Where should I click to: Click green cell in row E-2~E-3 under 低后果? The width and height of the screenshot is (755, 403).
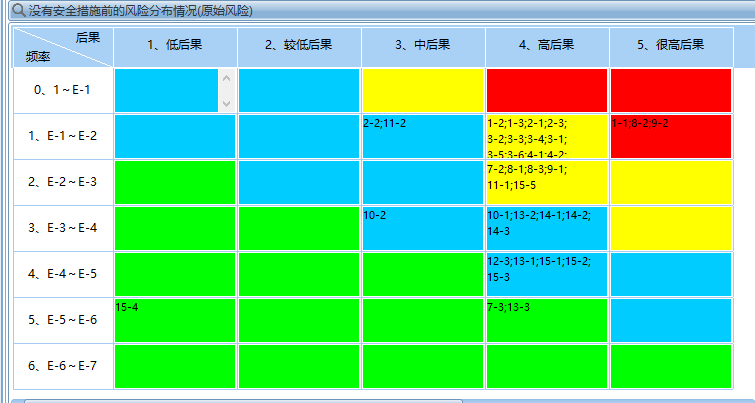coord(175,182)
